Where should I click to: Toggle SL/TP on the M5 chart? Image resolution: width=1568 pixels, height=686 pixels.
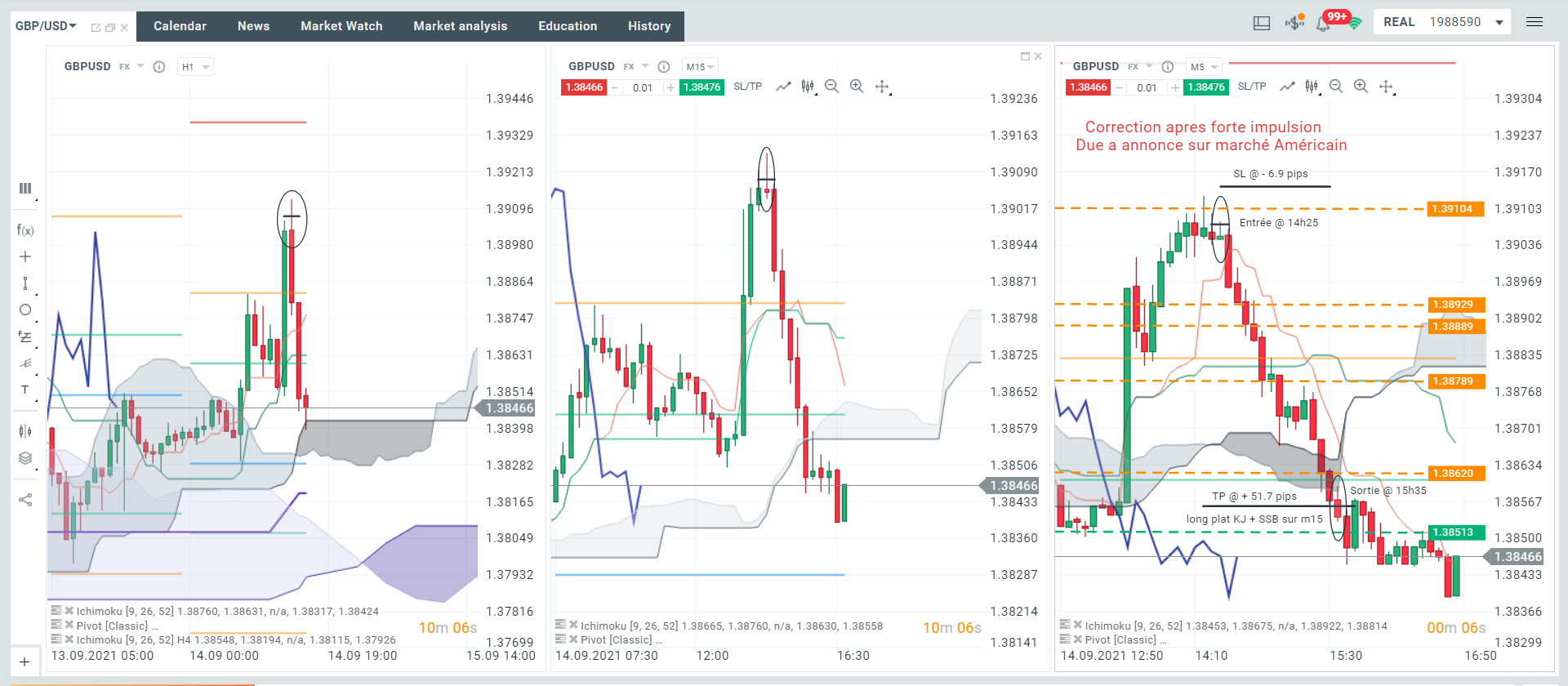1252,87
